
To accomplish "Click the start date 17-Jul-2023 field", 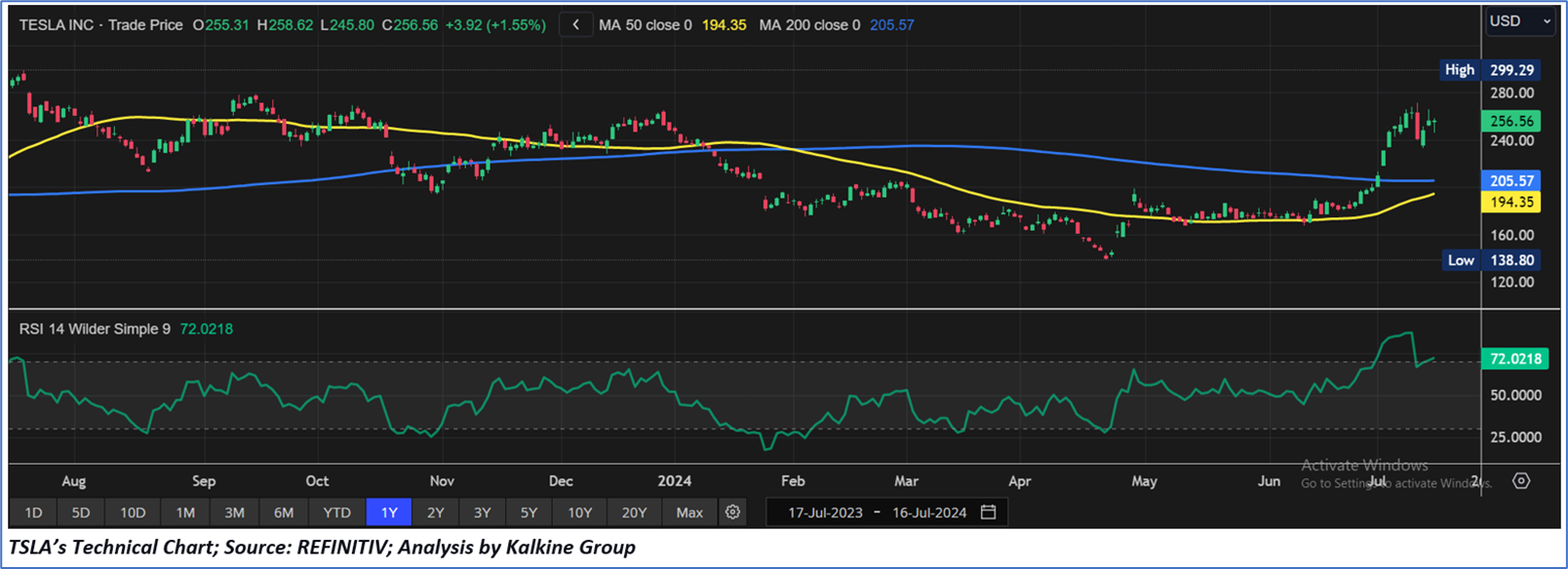I will [825, 512].
